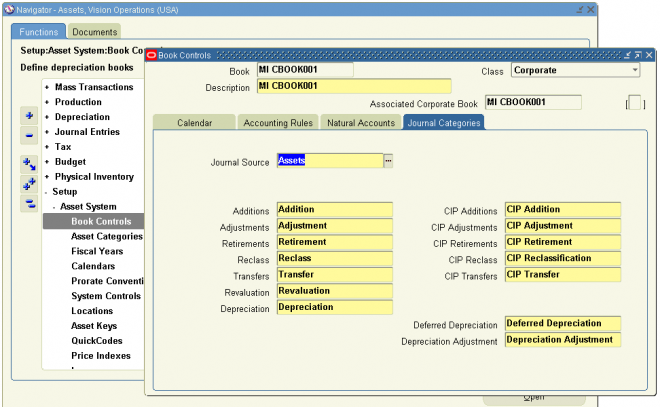Open the Class dropdown showing Corporate
This screenshot has height=407, width=660.
(x=576, y=70)
